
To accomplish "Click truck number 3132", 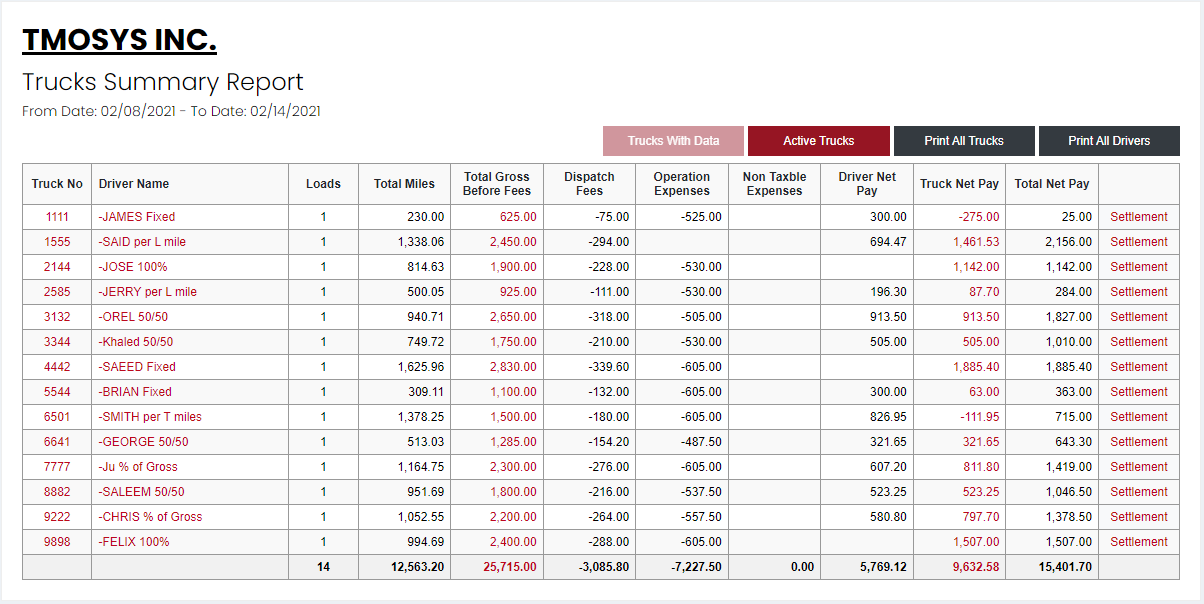I will click(57, 317).
